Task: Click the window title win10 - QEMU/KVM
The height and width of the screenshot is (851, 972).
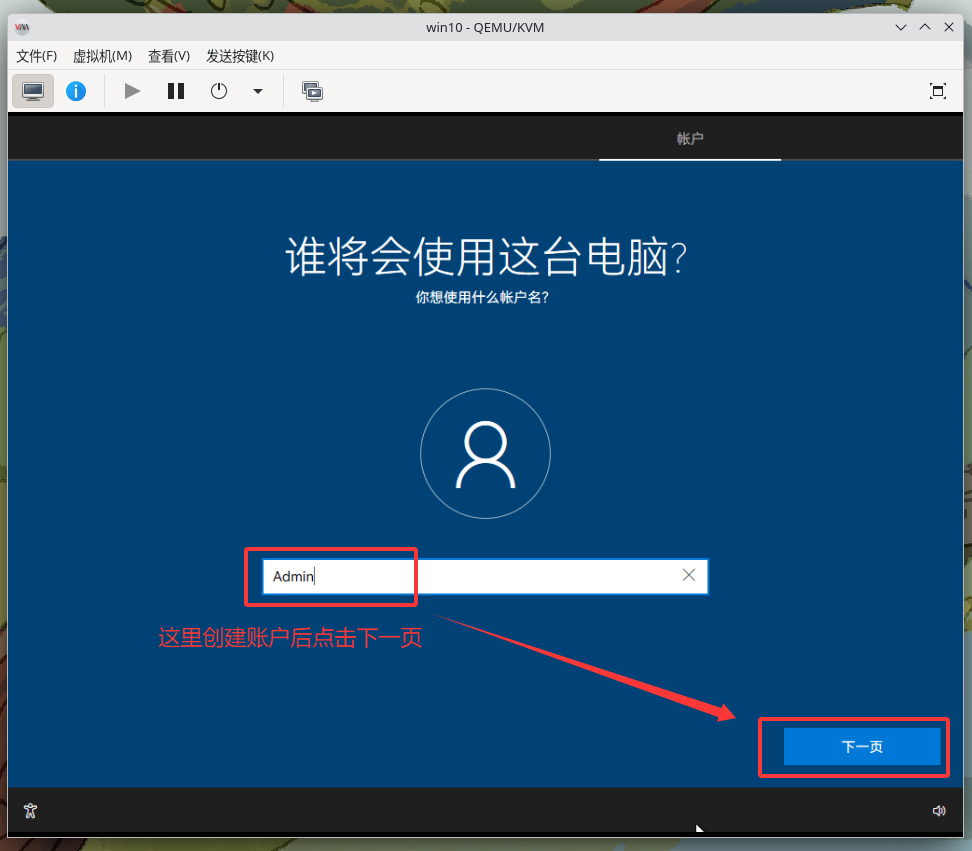Action: tap(485, 27)
